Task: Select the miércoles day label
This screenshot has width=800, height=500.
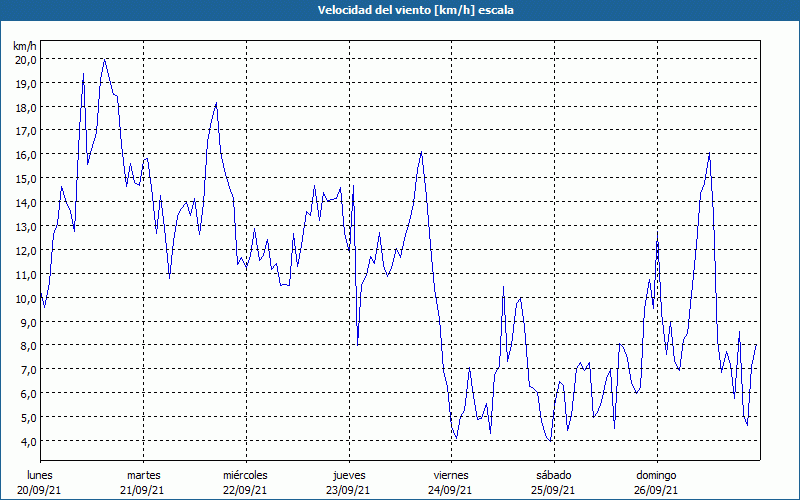Action: coord(245,476)
